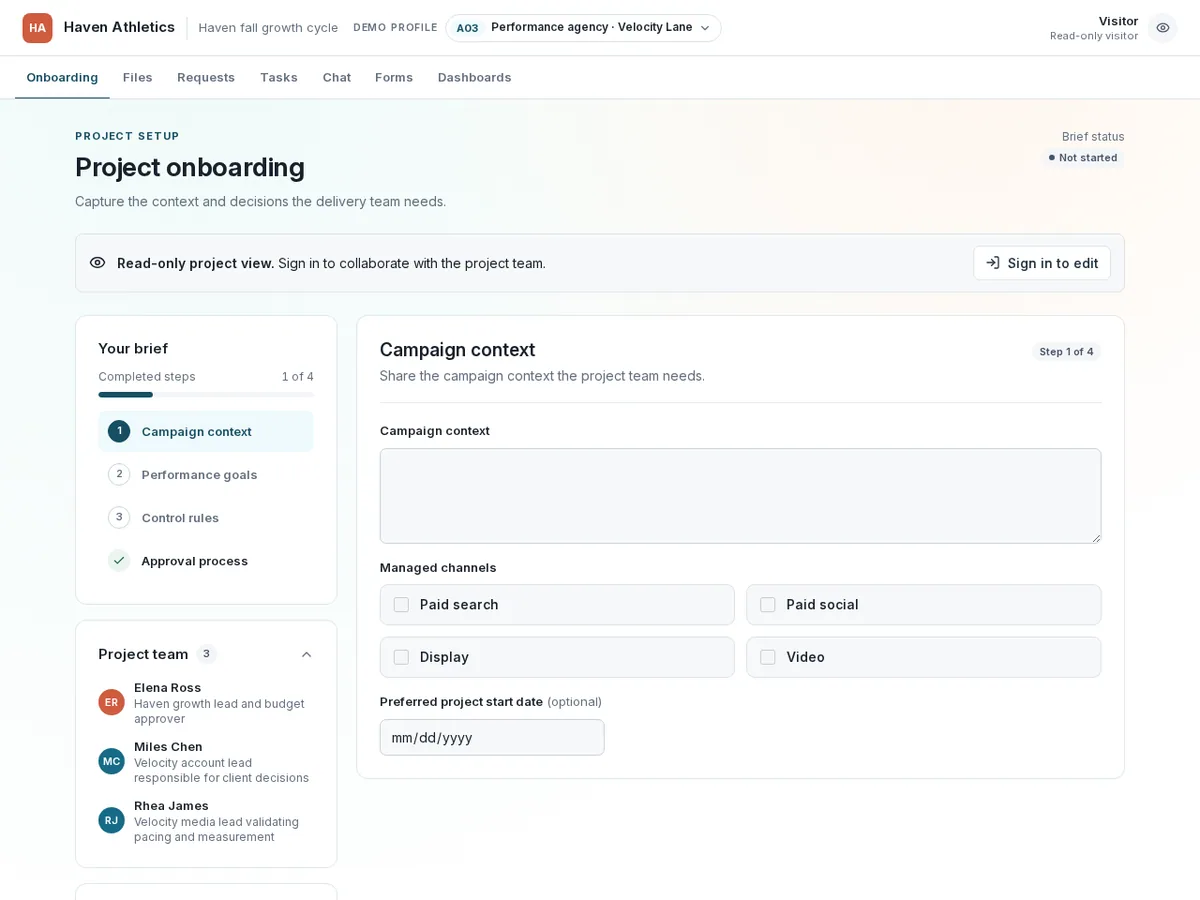Click the Haven fall growth cycle text
The image size is (1200, 900).
click(x=268, y=28)
